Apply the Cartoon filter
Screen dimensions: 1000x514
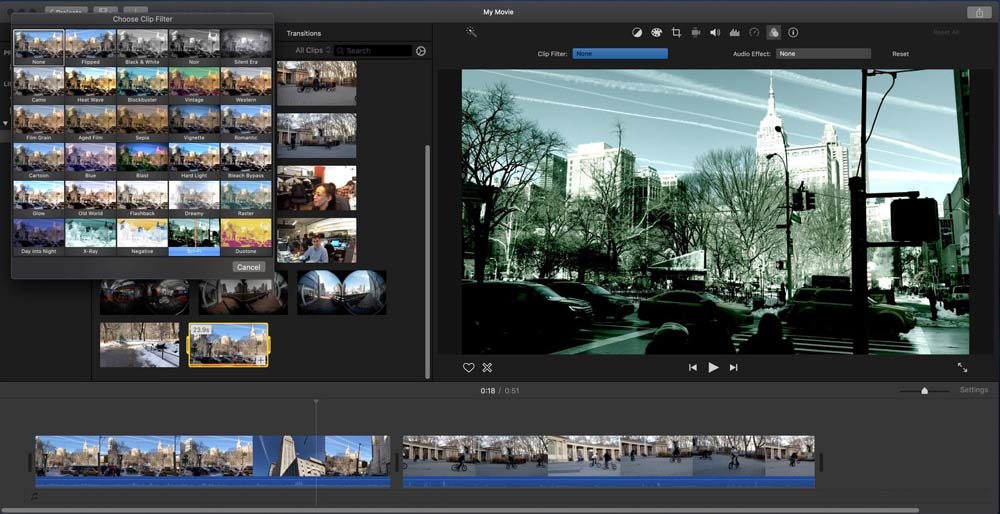click(x=39, y=161)
